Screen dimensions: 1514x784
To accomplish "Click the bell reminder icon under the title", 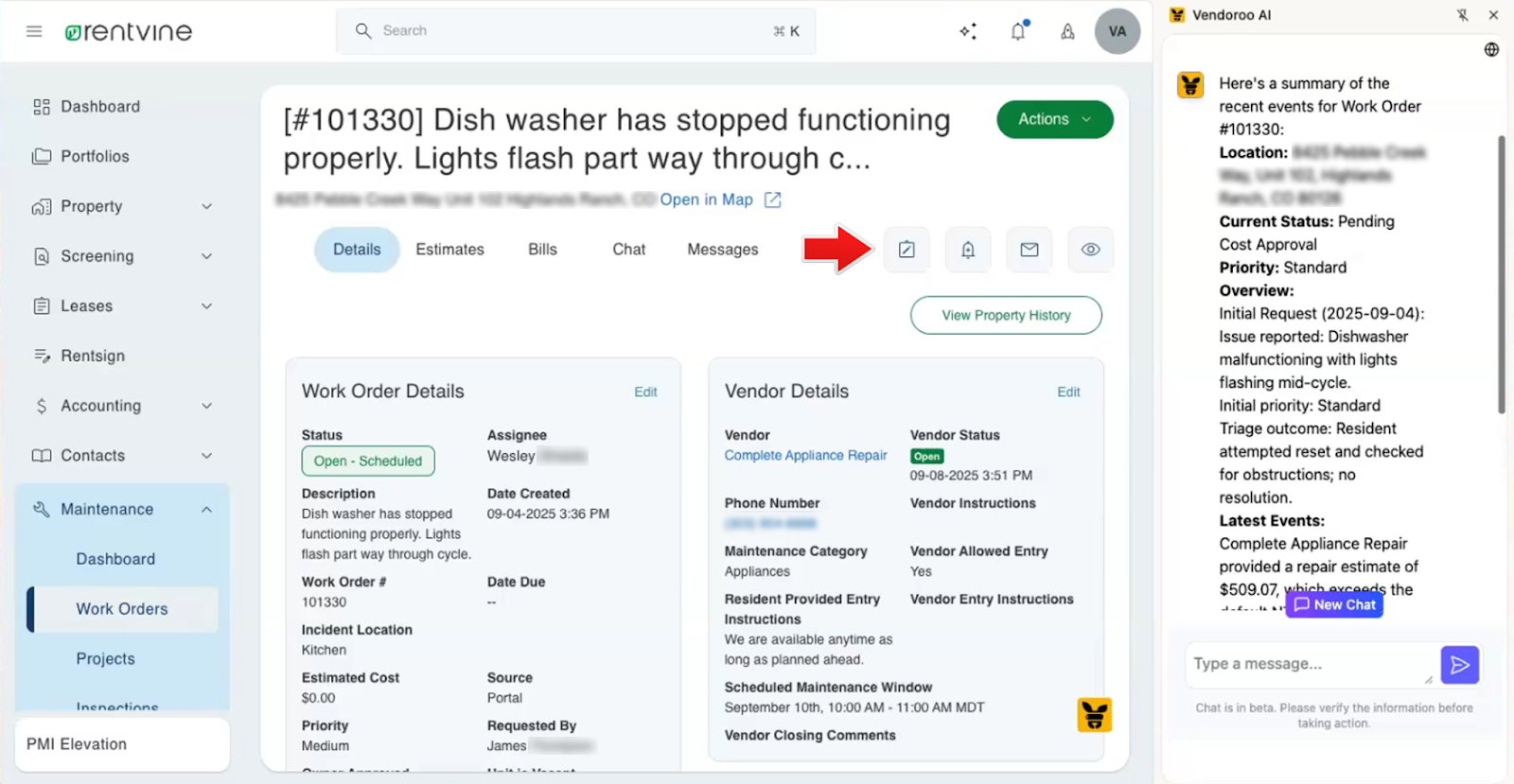I will tap(968, 250).
